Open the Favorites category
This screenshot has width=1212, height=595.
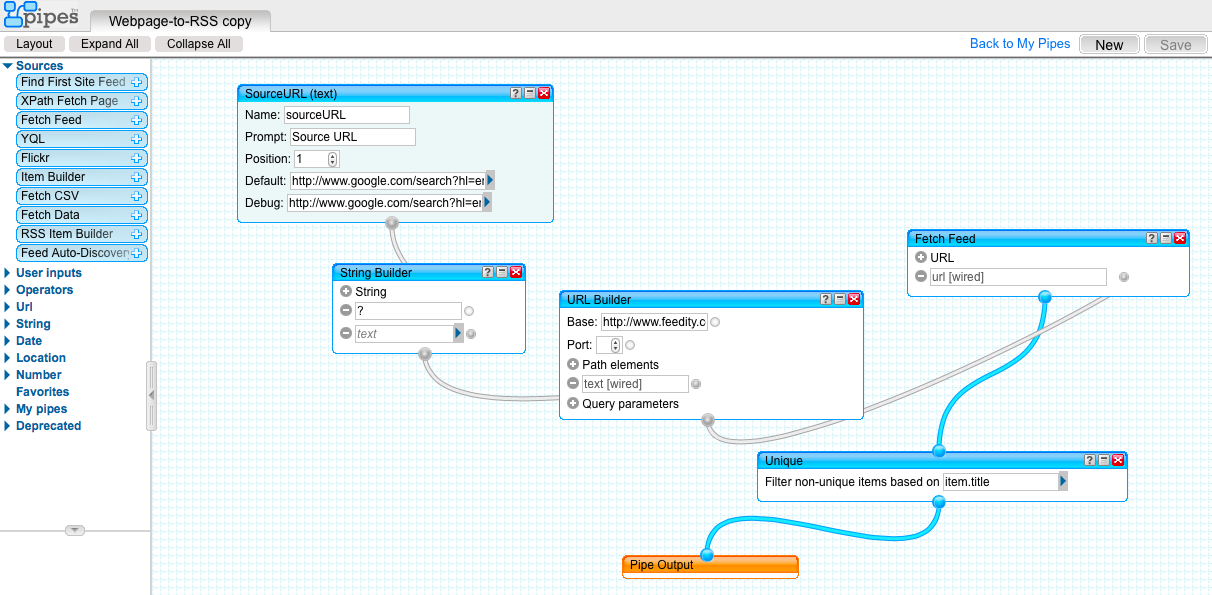(42, 392)
